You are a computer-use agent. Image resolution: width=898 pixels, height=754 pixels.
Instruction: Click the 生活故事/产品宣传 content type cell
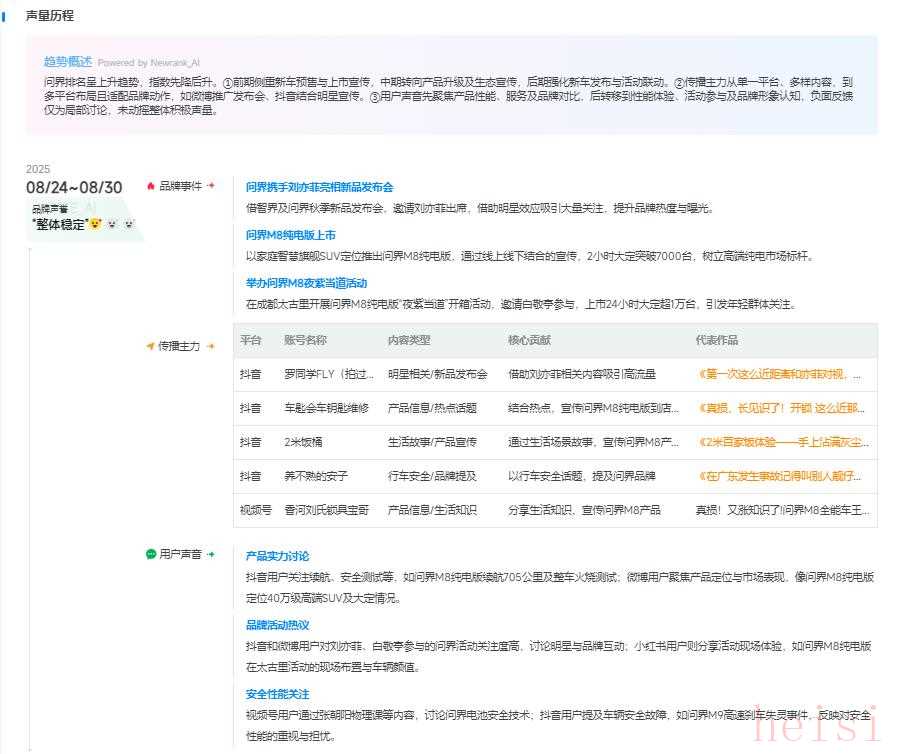point(432,442)
